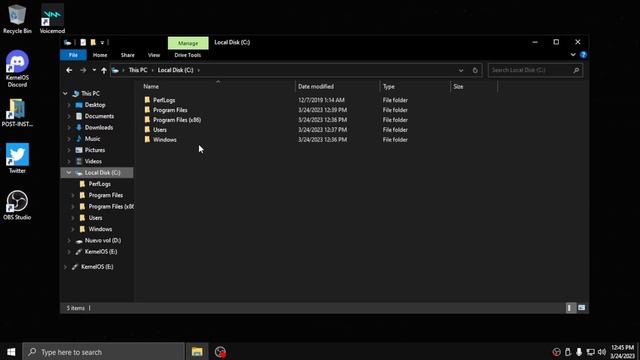
Task: Click File Explorer on the taskbar
Action: [197, 352]
